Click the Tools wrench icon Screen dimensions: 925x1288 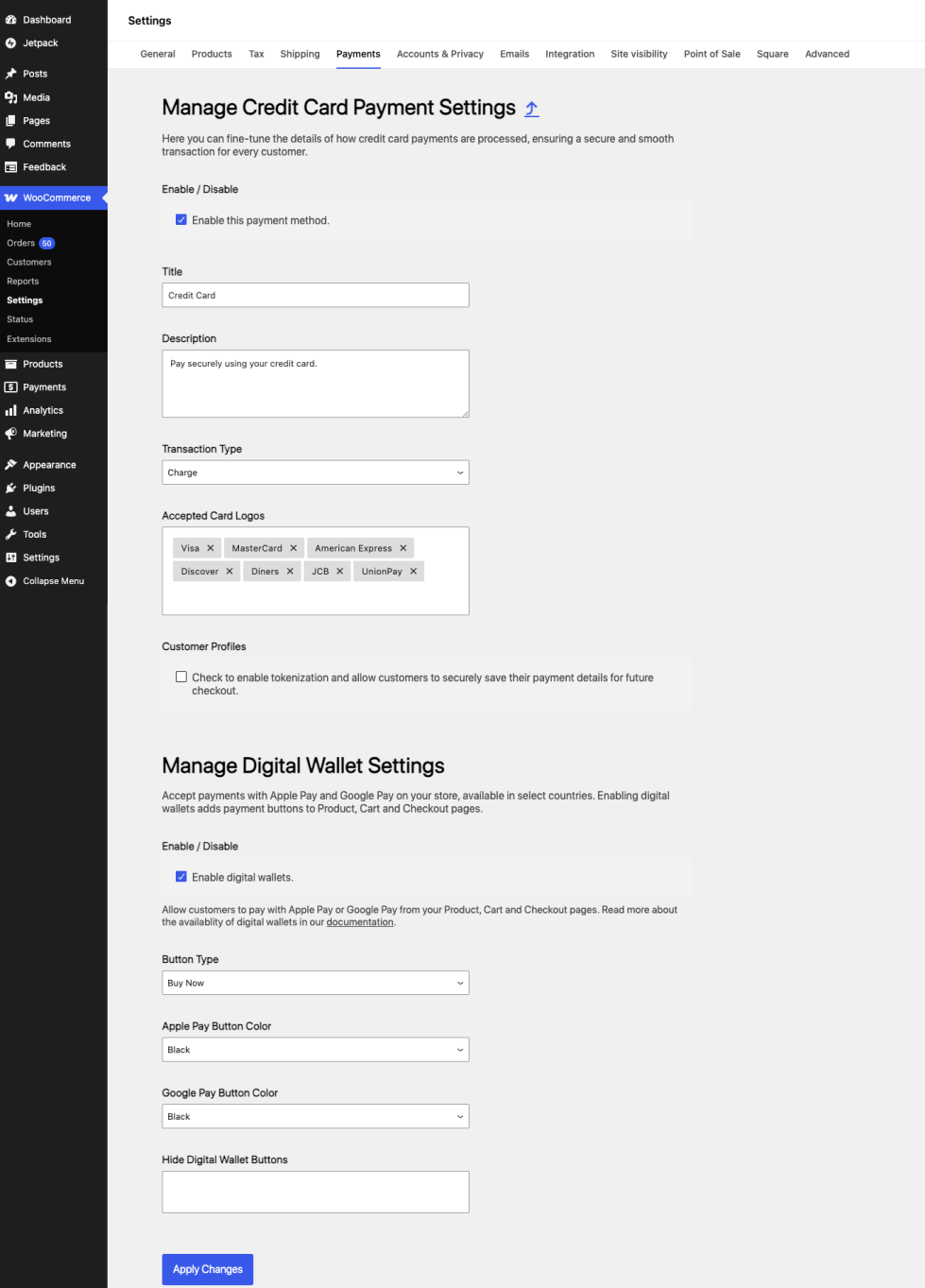[x=11, y=535]
